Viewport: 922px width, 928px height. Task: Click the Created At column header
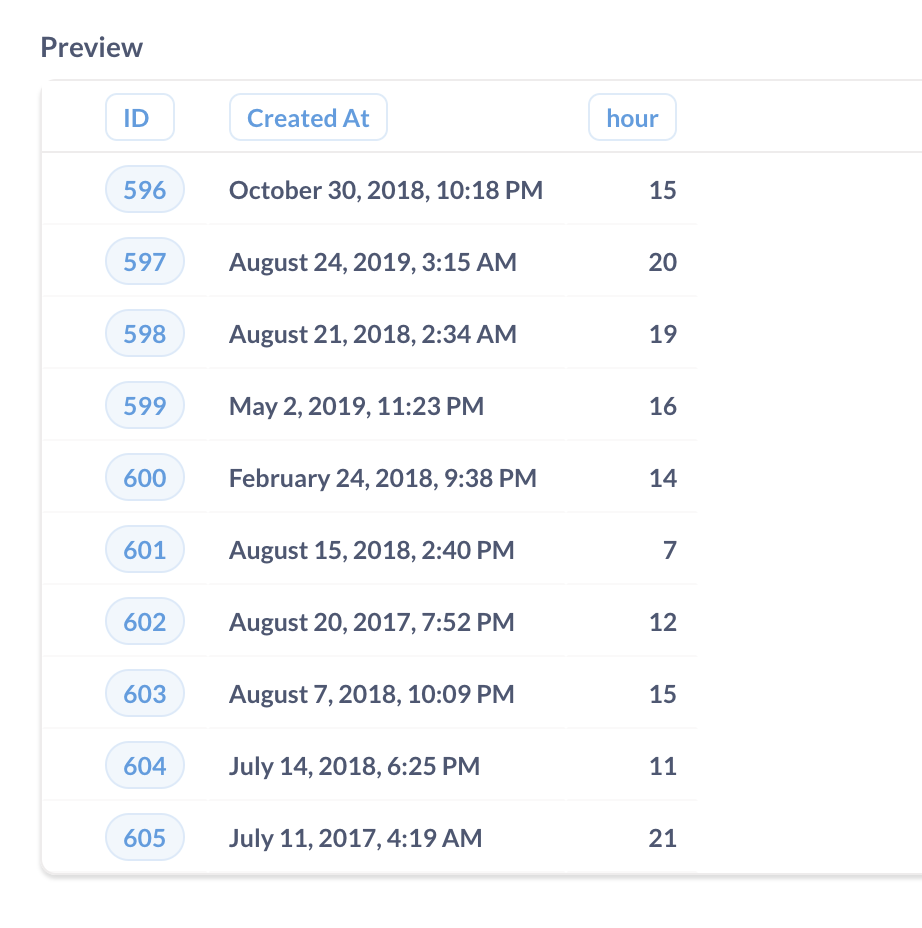pos(307,117)
